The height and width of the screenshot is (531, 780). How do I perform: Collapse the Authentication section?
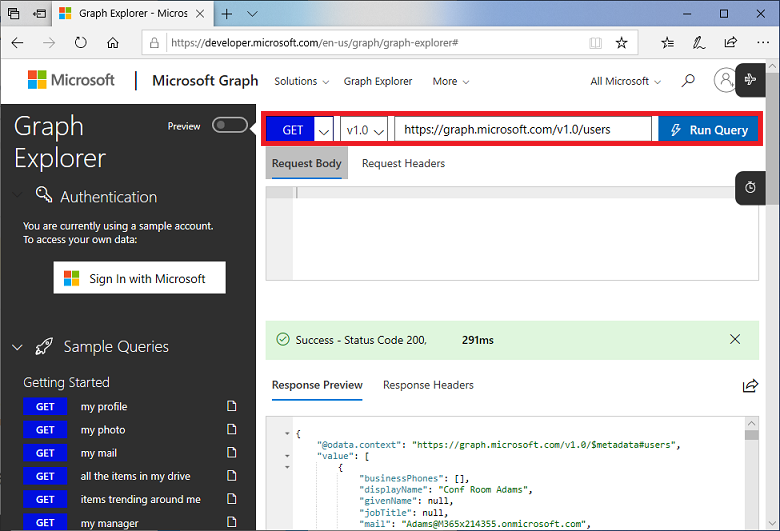point(17,196)
